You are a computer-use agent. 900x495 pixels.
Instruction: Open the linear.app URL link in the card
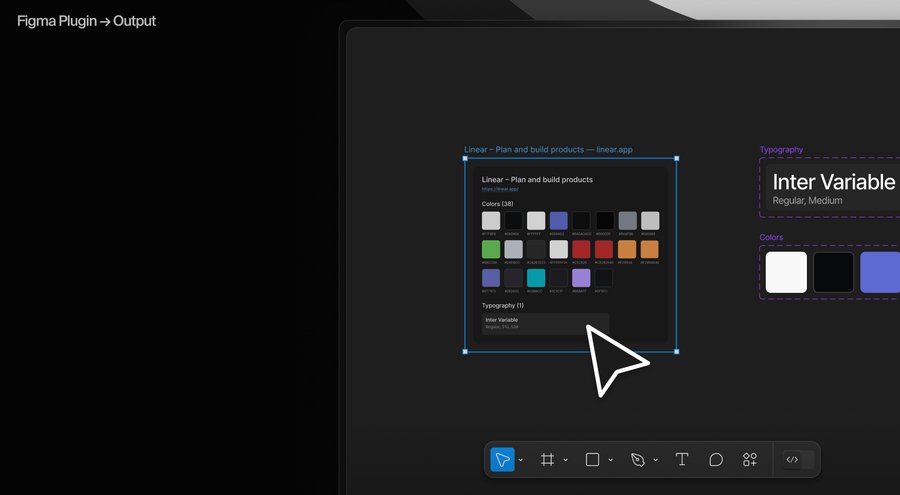click(x=500, y=189)
